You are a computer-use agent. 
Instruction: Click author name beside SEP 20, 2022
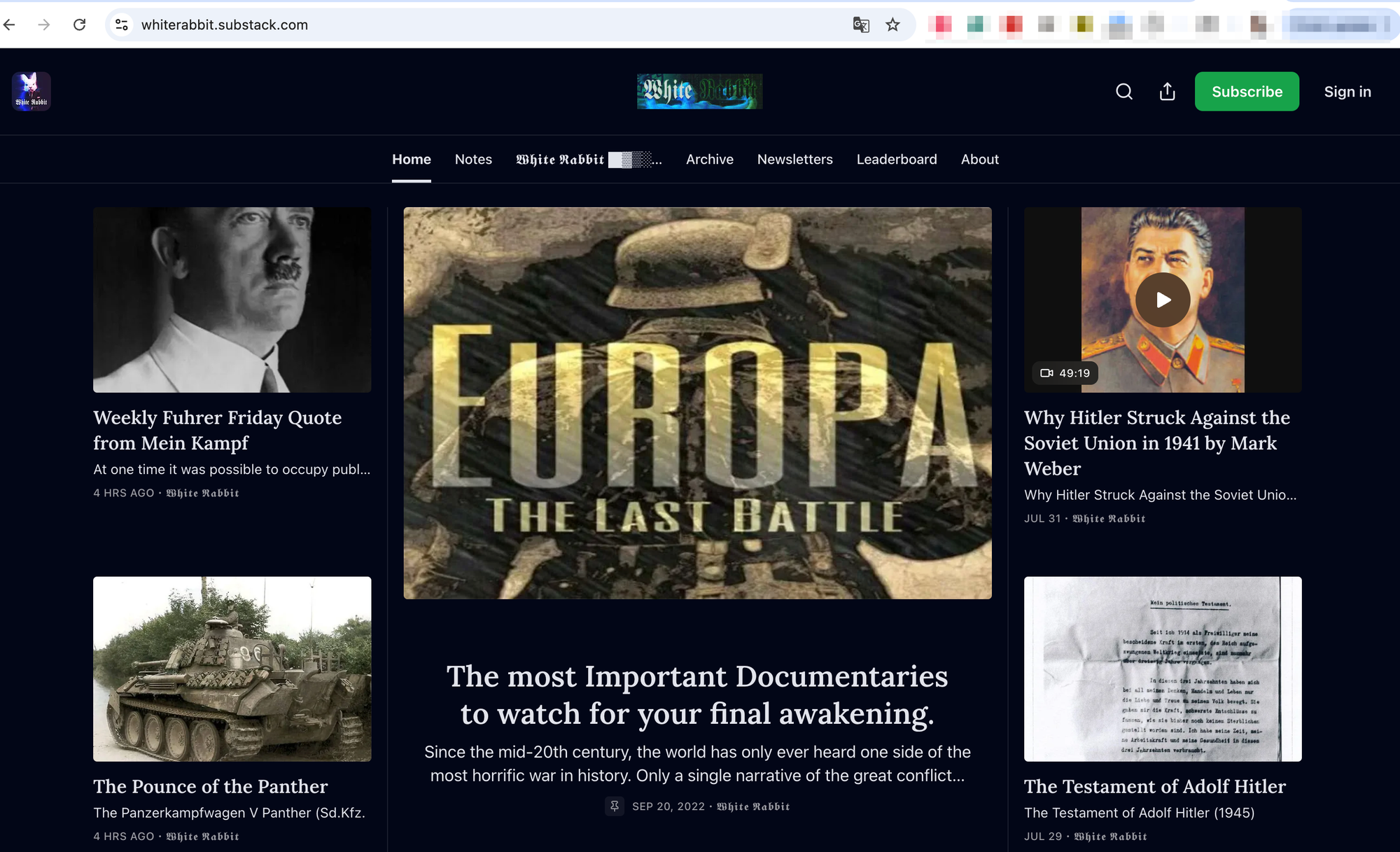pyautogui.click(x=753, y=806)
